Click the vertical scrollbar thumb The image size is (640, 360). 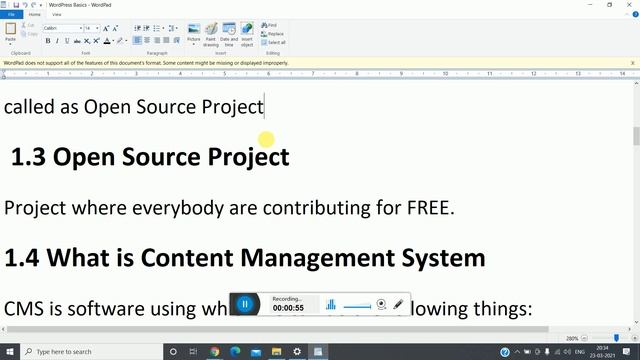[636, 136]
